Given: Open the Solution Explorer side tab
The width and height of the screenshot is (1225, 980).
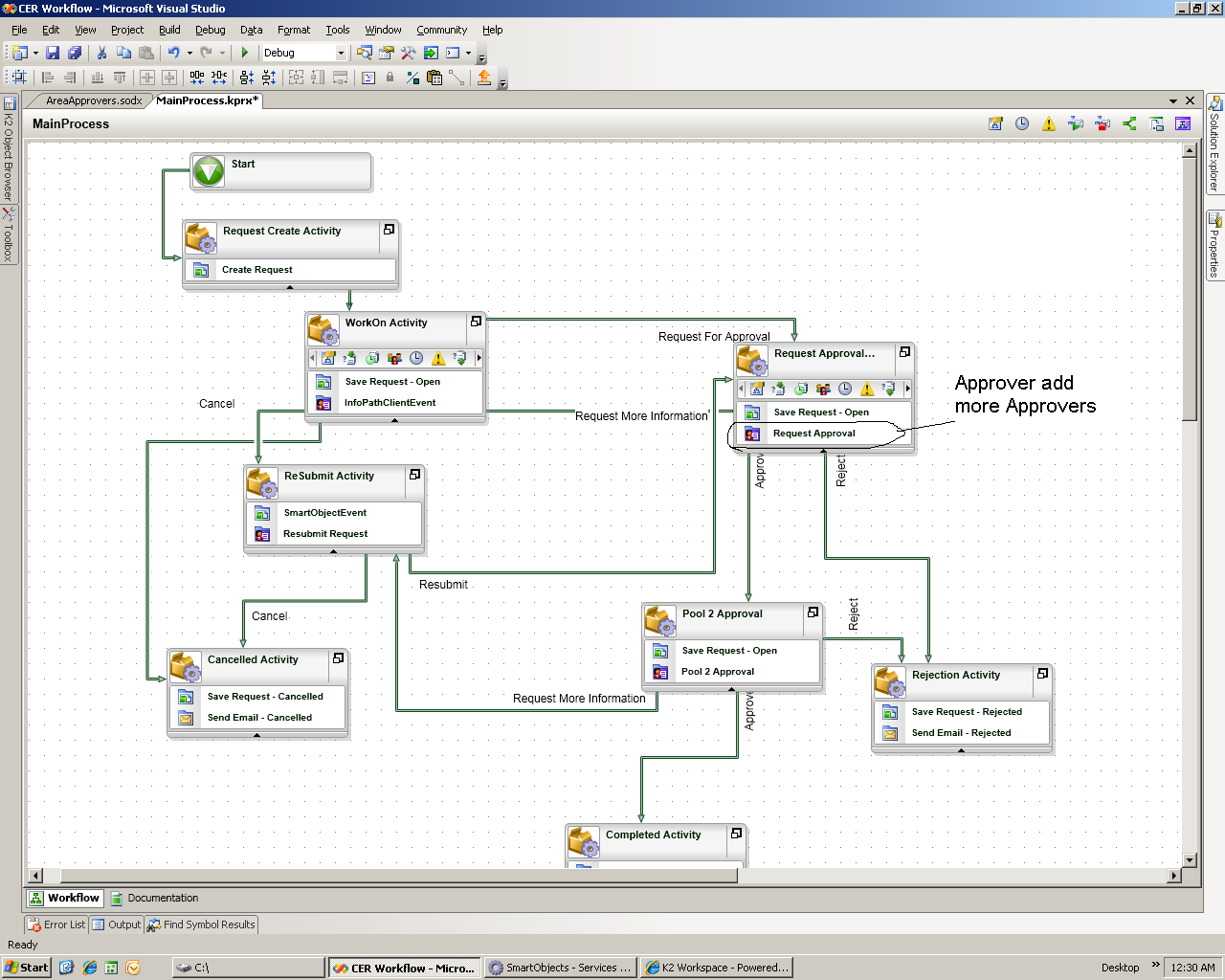Looking at the screenshot, I should 1214,144.
